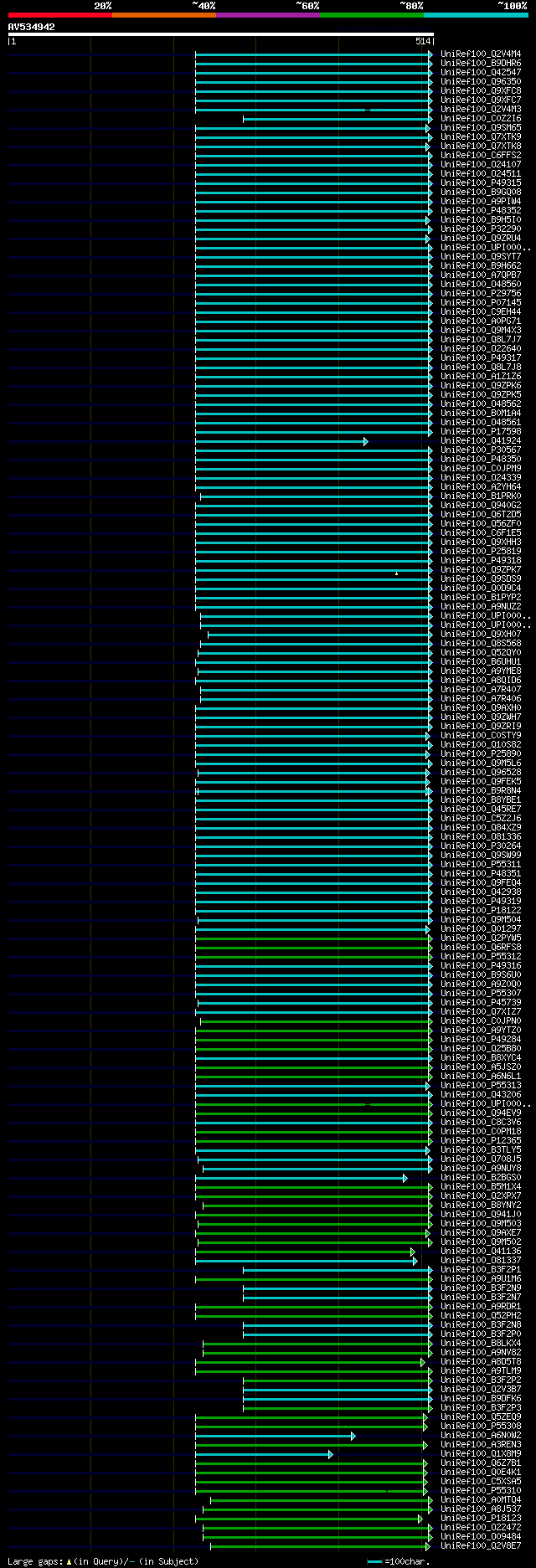Viewport: 536px width, 1568px height.
Task: Click the purple ~60% legend segment
Action: click(x=267, y=15)
